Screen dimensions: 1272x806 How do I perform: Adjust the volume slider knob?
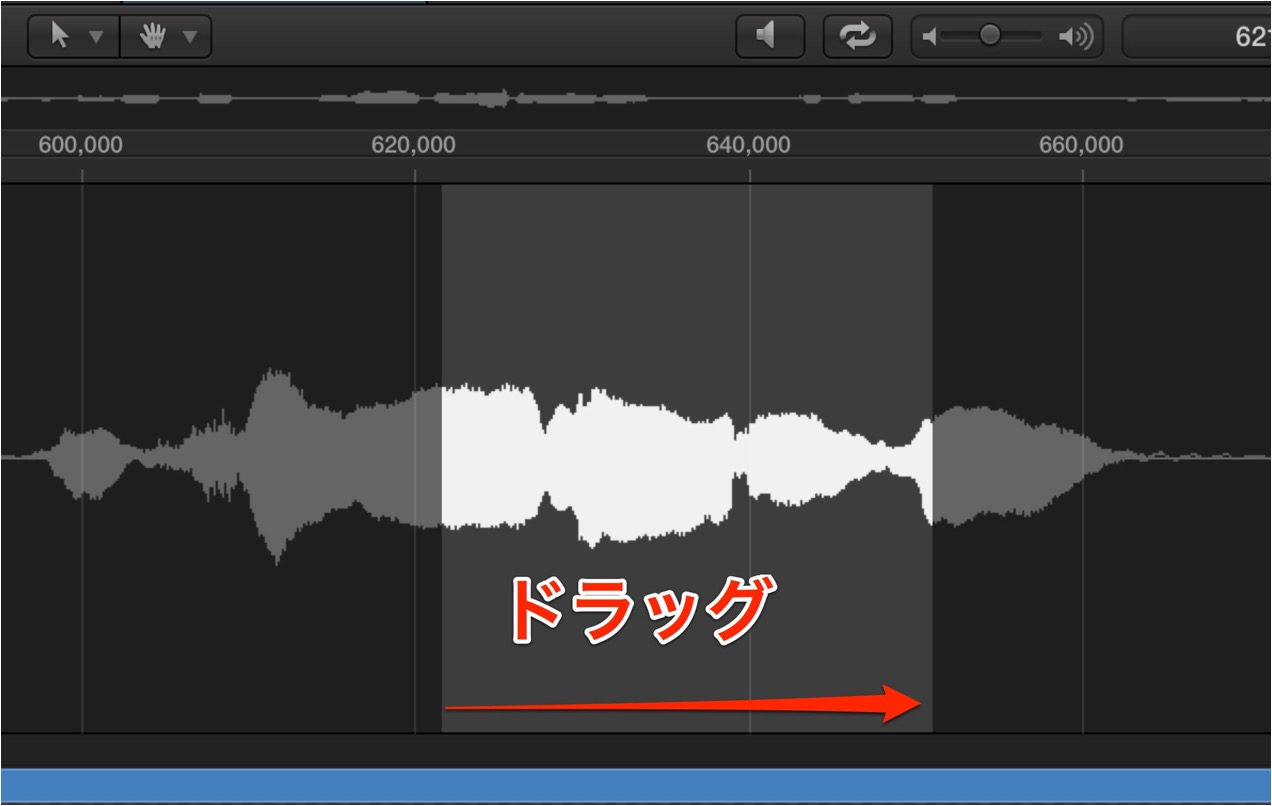(989, 36)
